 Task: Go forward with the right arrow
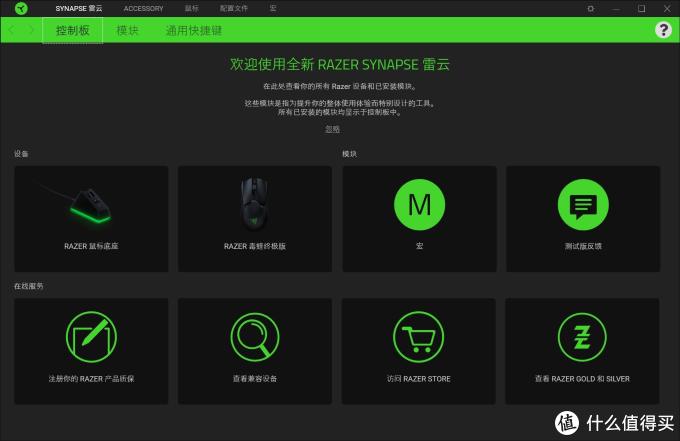[x=31, y=30]
